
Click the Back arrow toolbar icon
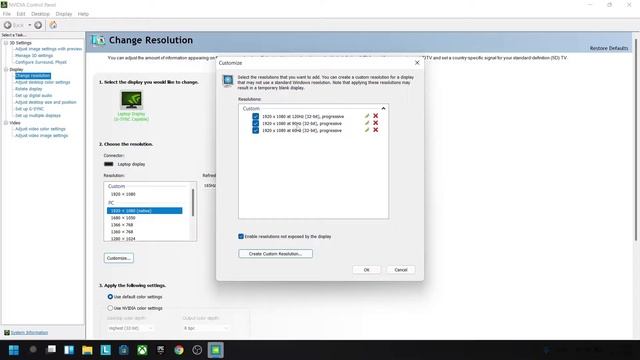(8, 25)
